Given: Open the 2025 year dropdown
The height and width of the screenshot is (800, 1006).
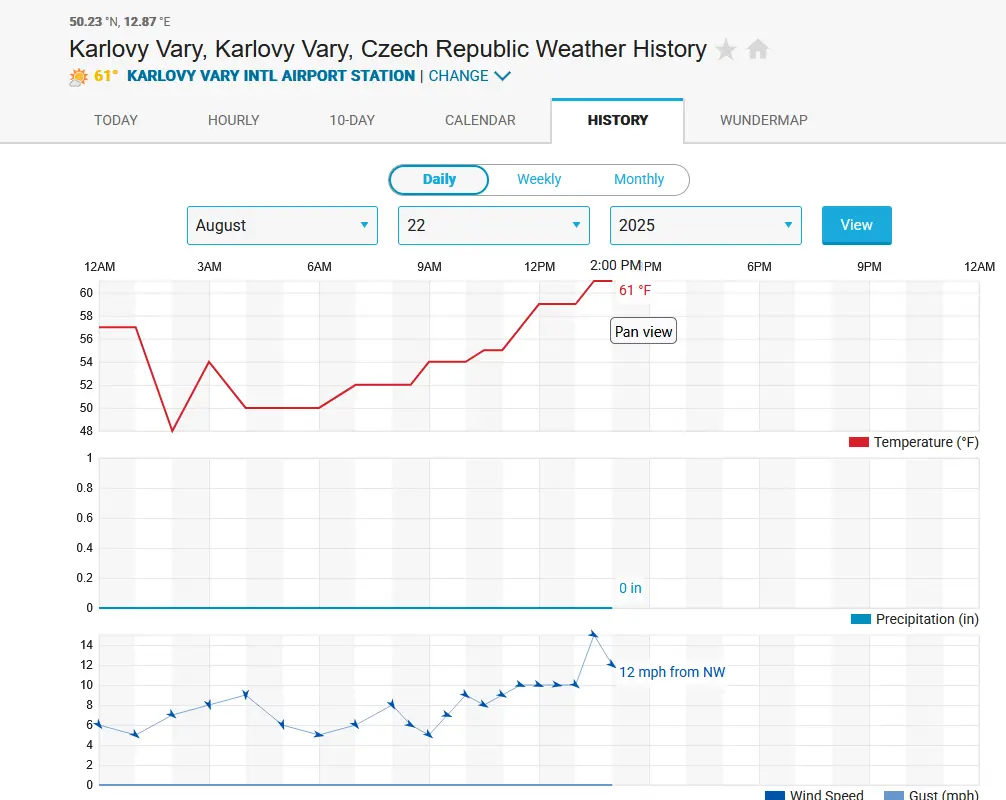Looking at the screenshot, I should pyautogui.click(x=706, y=225).
